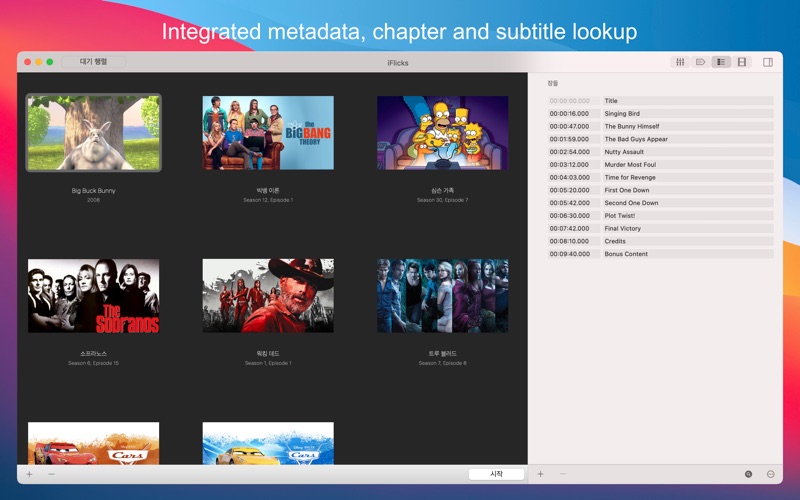Search chapters with magnifier icon

(x=748, y=474)
